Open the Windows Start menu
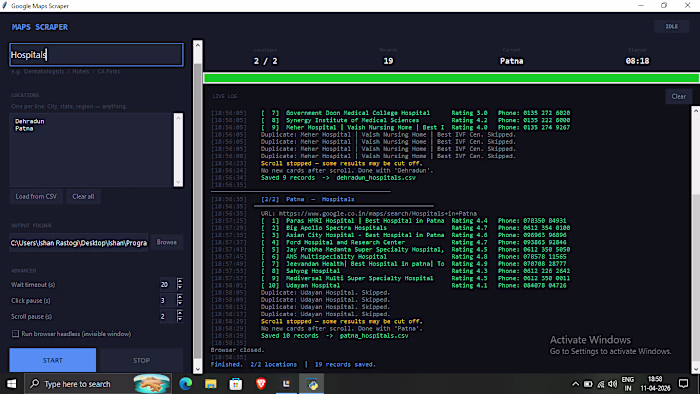The width and height of the screenshot is (700, 394). pyautogui.click(x=11, y=384)
